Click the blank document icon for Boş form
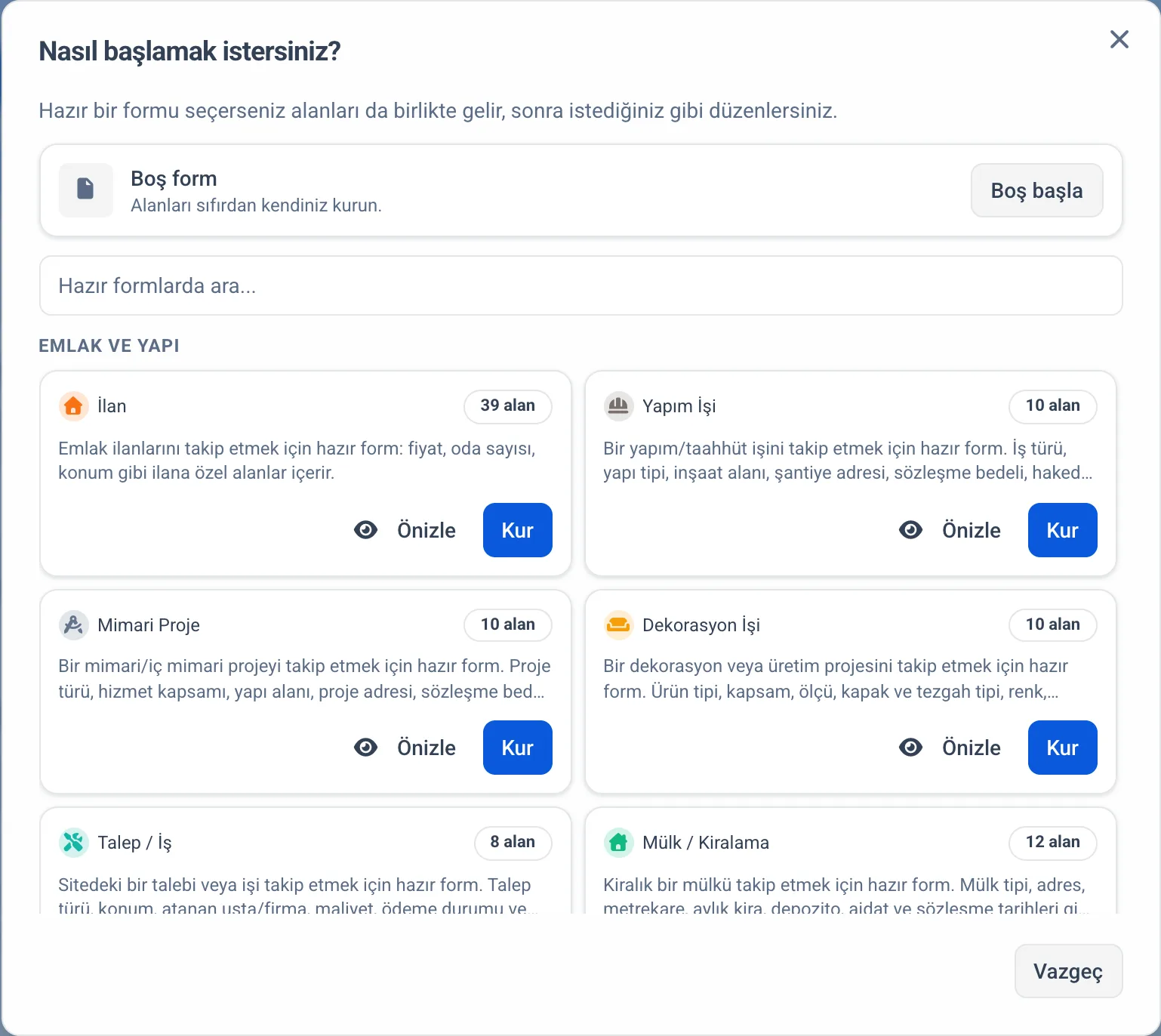 pyautogui.click(x=86, y=190)
